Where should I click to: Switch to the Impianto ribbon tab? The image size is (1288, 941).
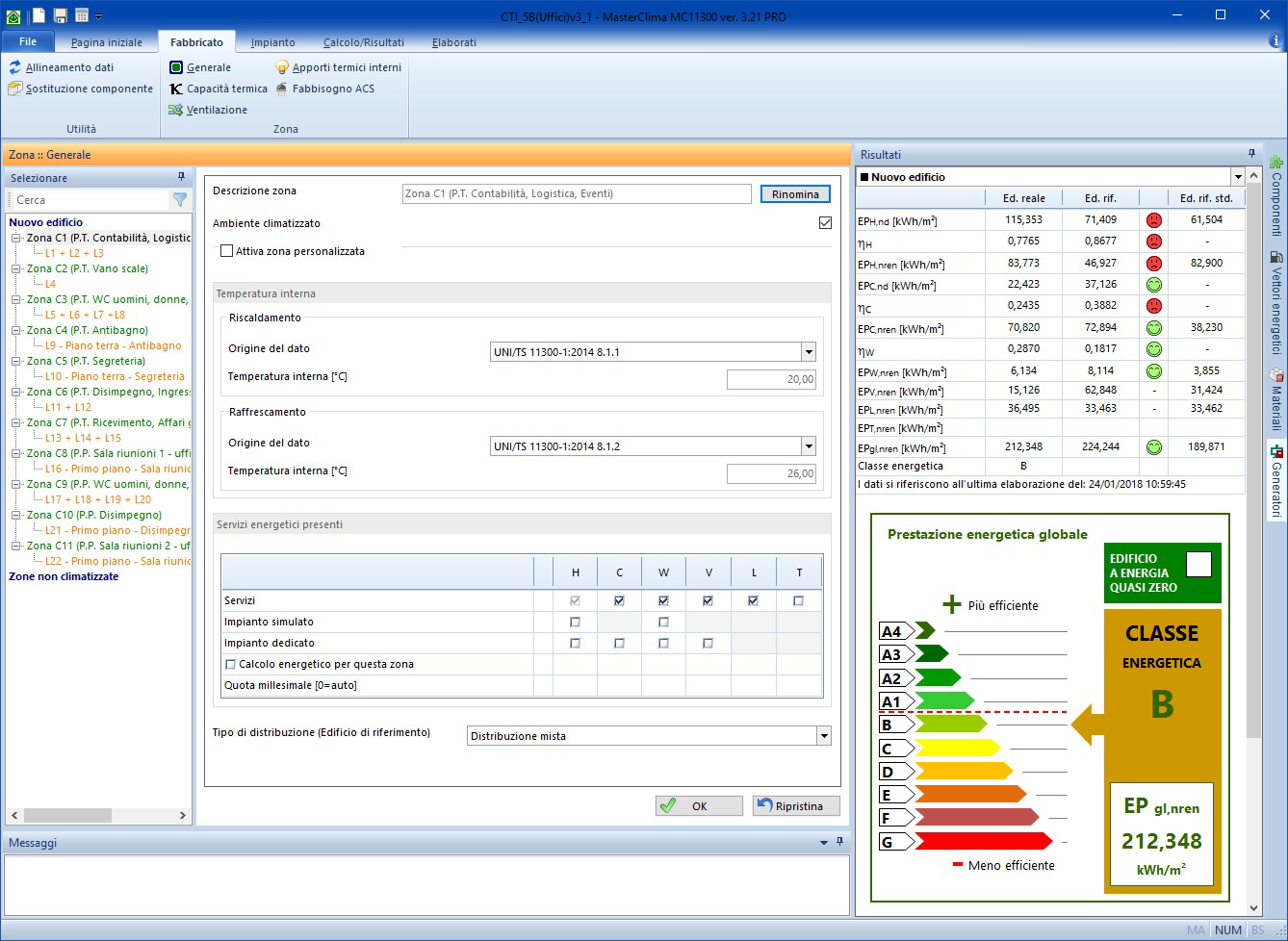coord(272,42)
